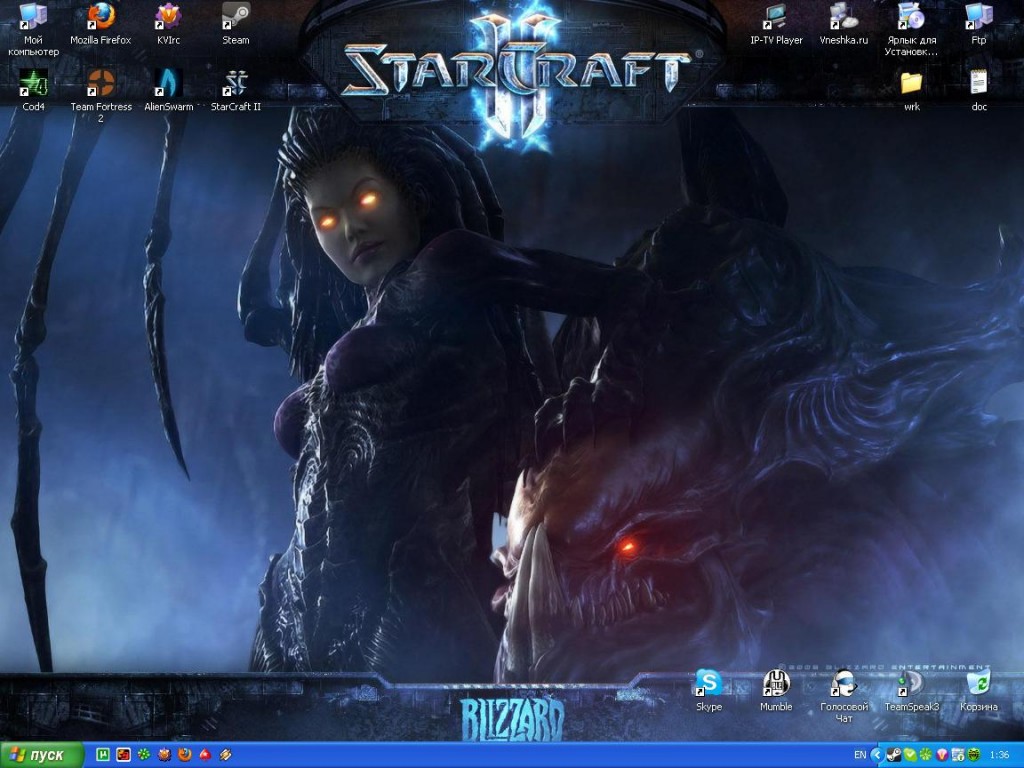Open ICQ flower icon in system tray

[925, 756]
